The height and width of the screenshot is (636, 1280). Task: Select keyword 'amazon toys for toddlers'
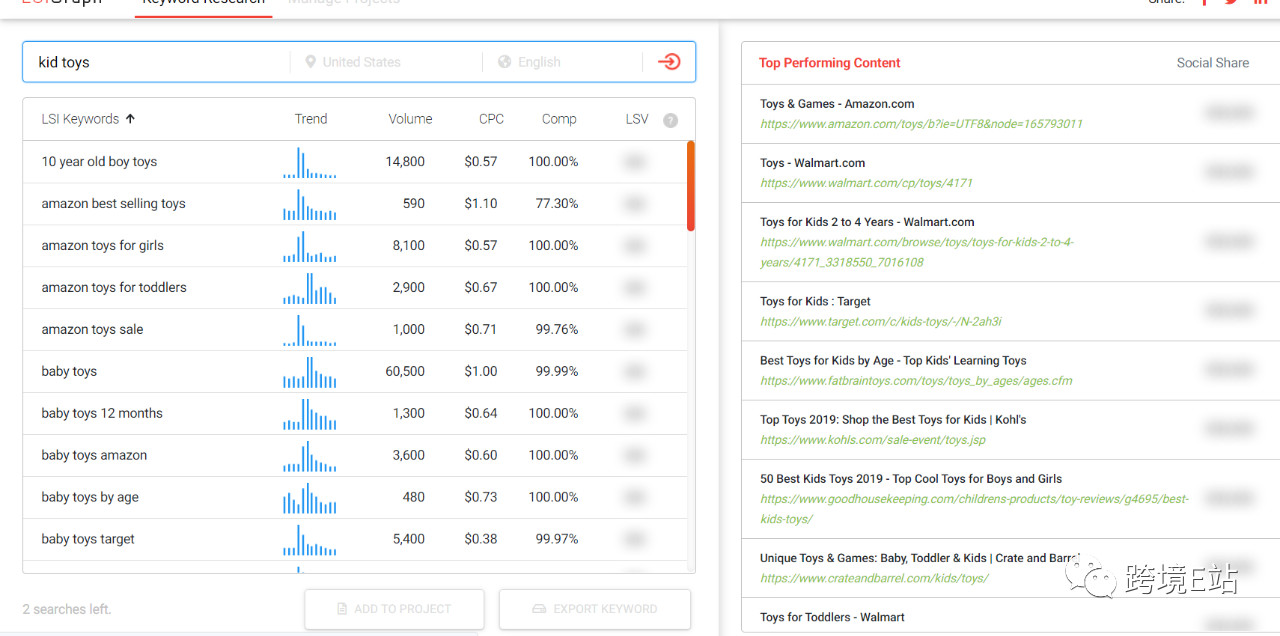click(x=114, y=288)
